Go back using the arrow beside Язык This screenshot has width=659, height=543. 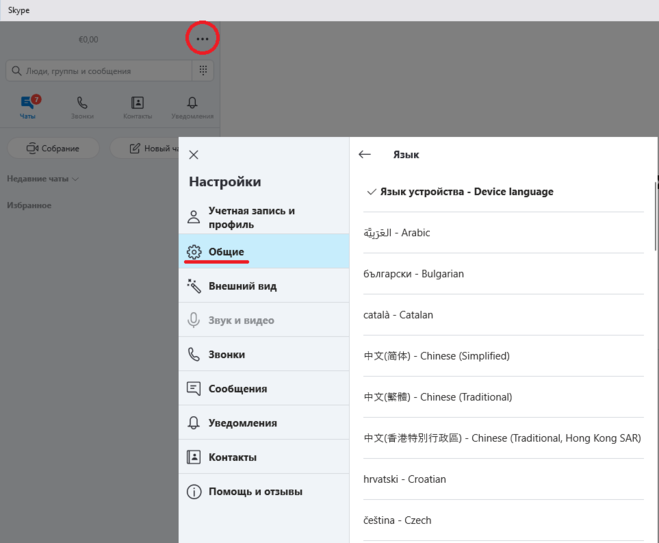[365, 154]
